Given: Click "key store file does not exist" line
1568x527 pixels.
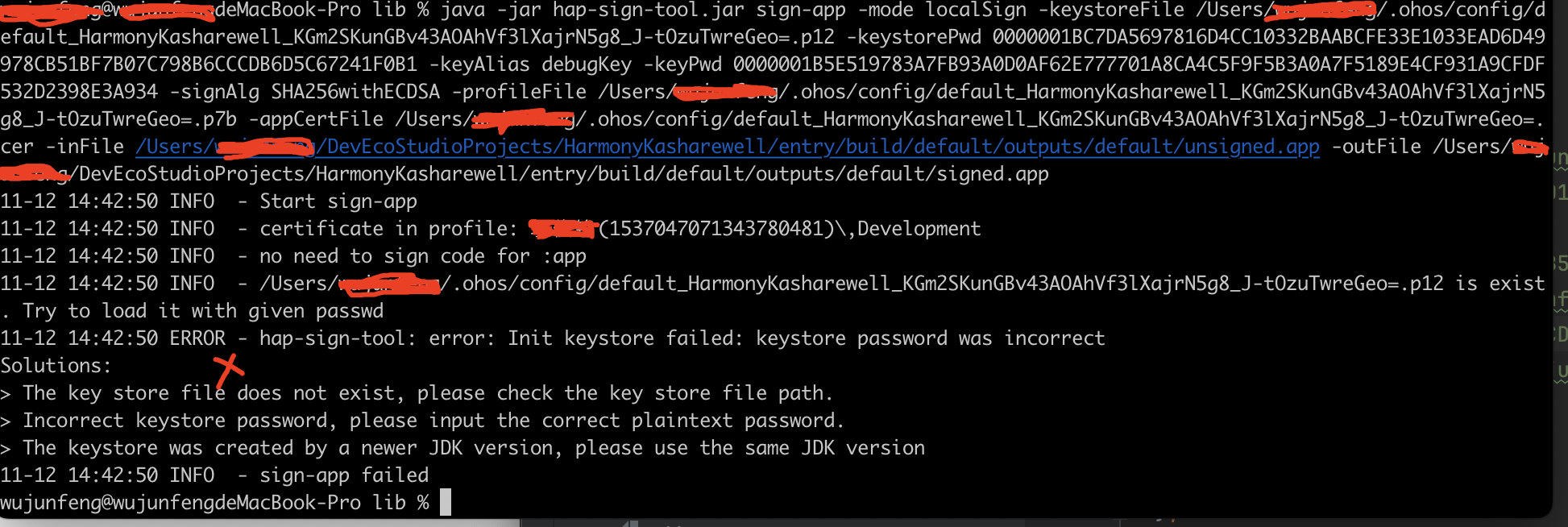Looking at the screenshot, I should pos(427,393).
